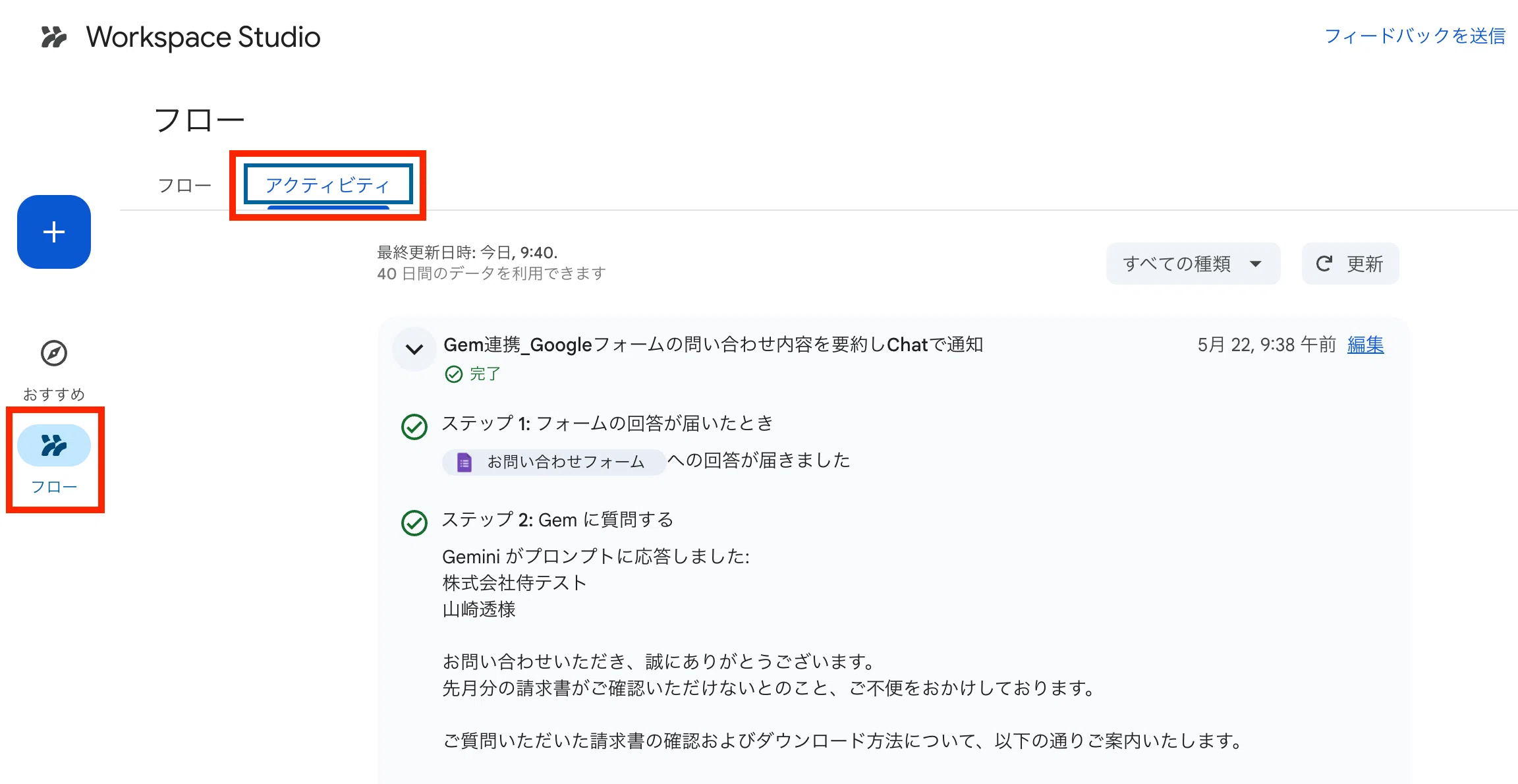Click the refresh arrow icon in 更新
1518x784 pixels.
(x=1324, y=264)
